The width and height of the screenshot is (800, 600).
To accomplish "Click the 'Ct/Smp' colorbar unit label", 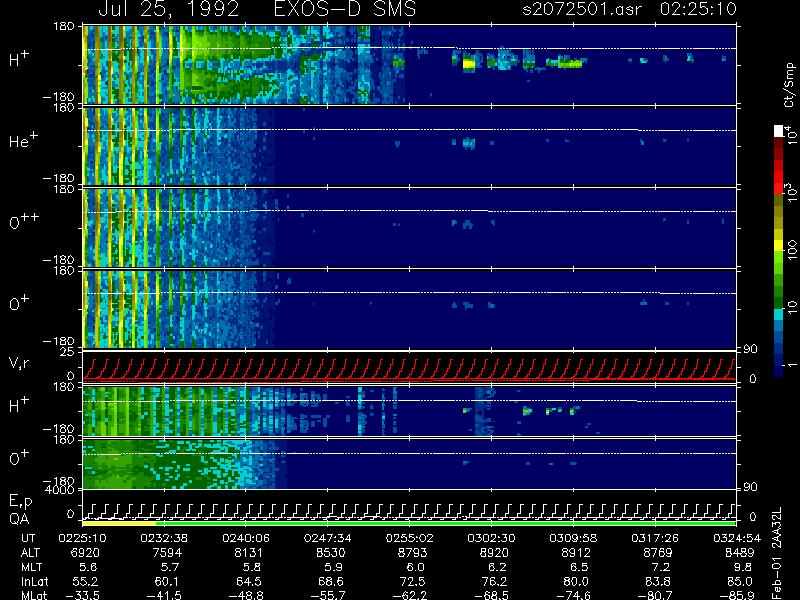I will 790,85.
